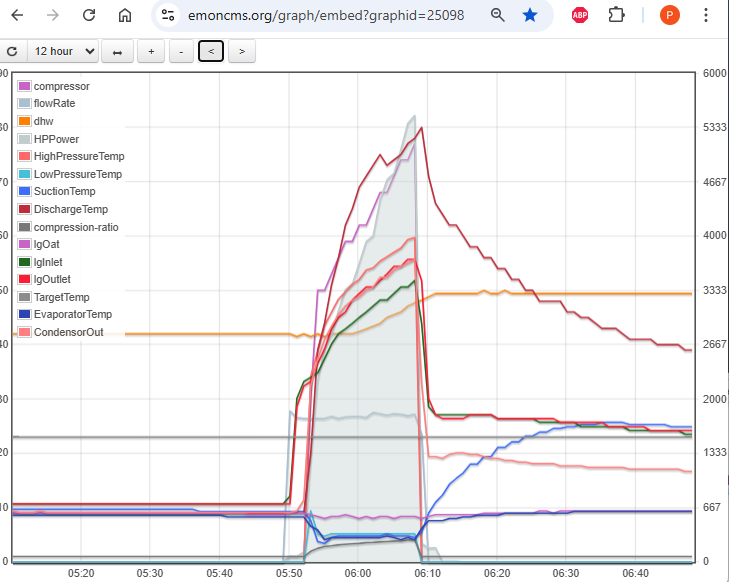Image resolution: width=729 pixels, height=582 pixels.
Task: Open the ABP ad blocker extension
Action: [579, 16]
